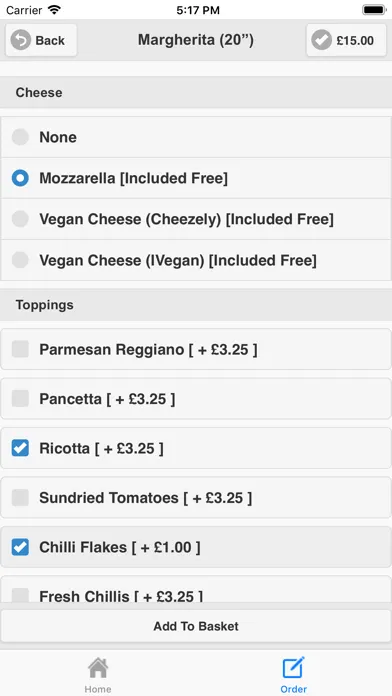Tap the Order pencil icon
Screen dimensions: 392x696
[x=293, y=668]
